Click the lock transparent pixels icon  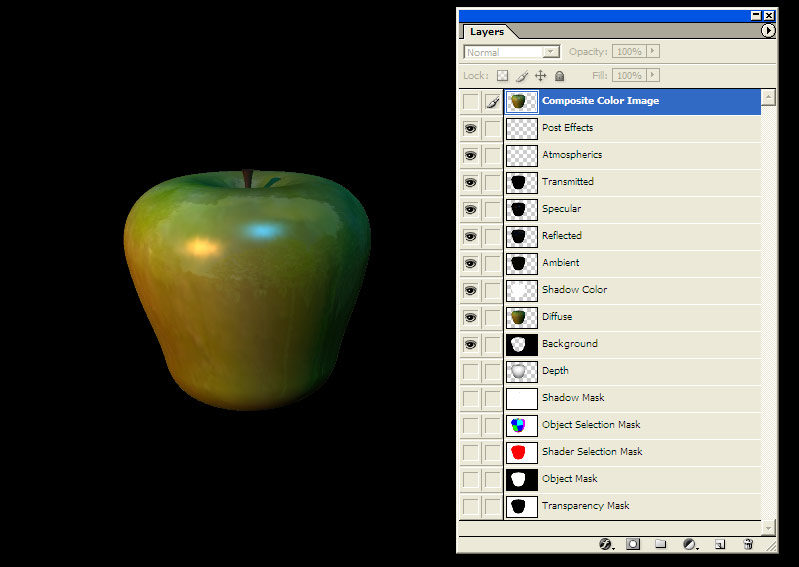(x=503, y=76)
